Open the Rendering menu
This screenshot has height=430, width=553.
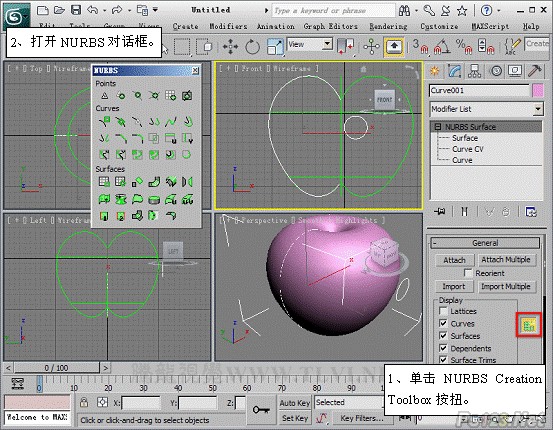pos(388,26)
